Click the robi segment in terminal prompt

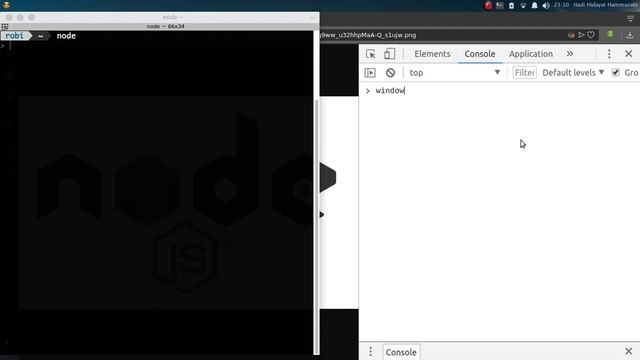(14, 36)
